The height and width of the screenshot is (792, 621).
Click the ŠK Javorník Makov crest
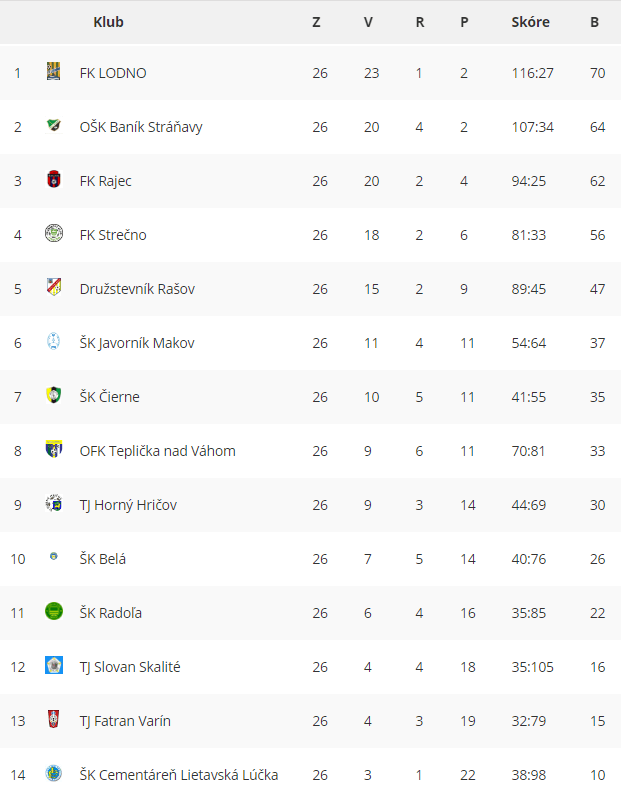[54, 341]
